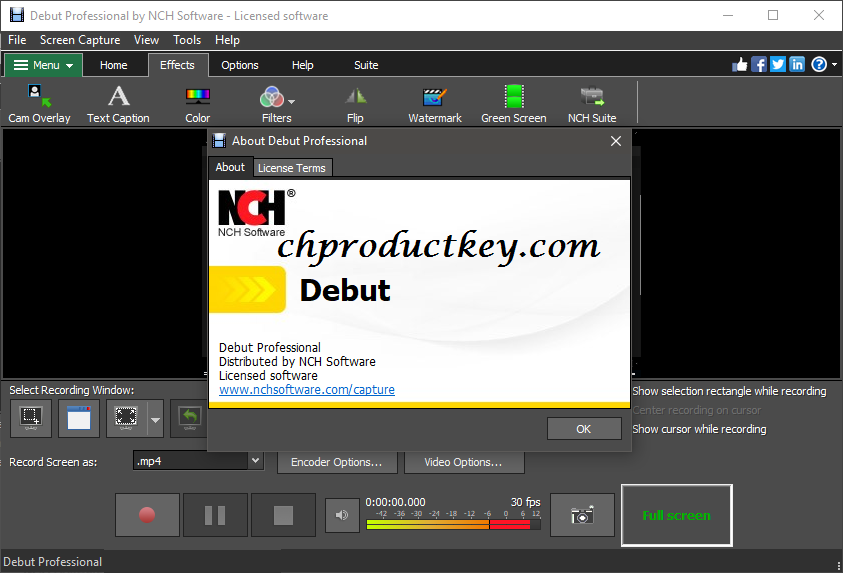Share on Twitter icon
This screenshot has height=573, width=843.
click(x=778, y=65)
